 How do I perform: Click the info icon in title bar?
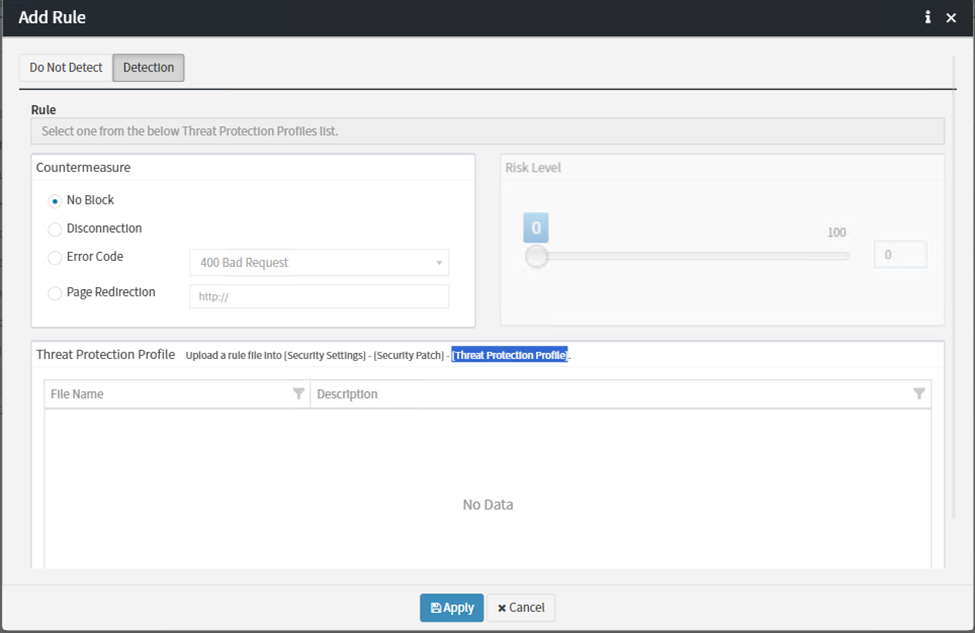tap(927, 17)
